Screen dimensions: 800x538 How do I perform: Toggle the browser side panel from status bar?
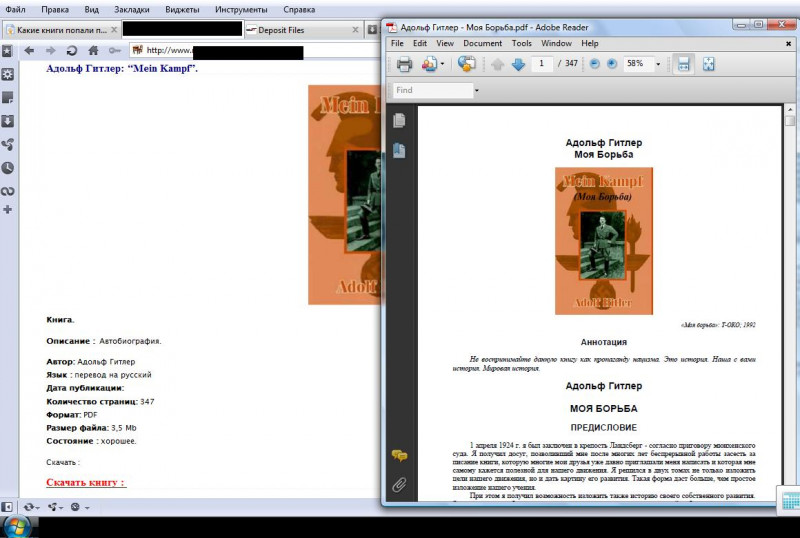click(7, 507)
